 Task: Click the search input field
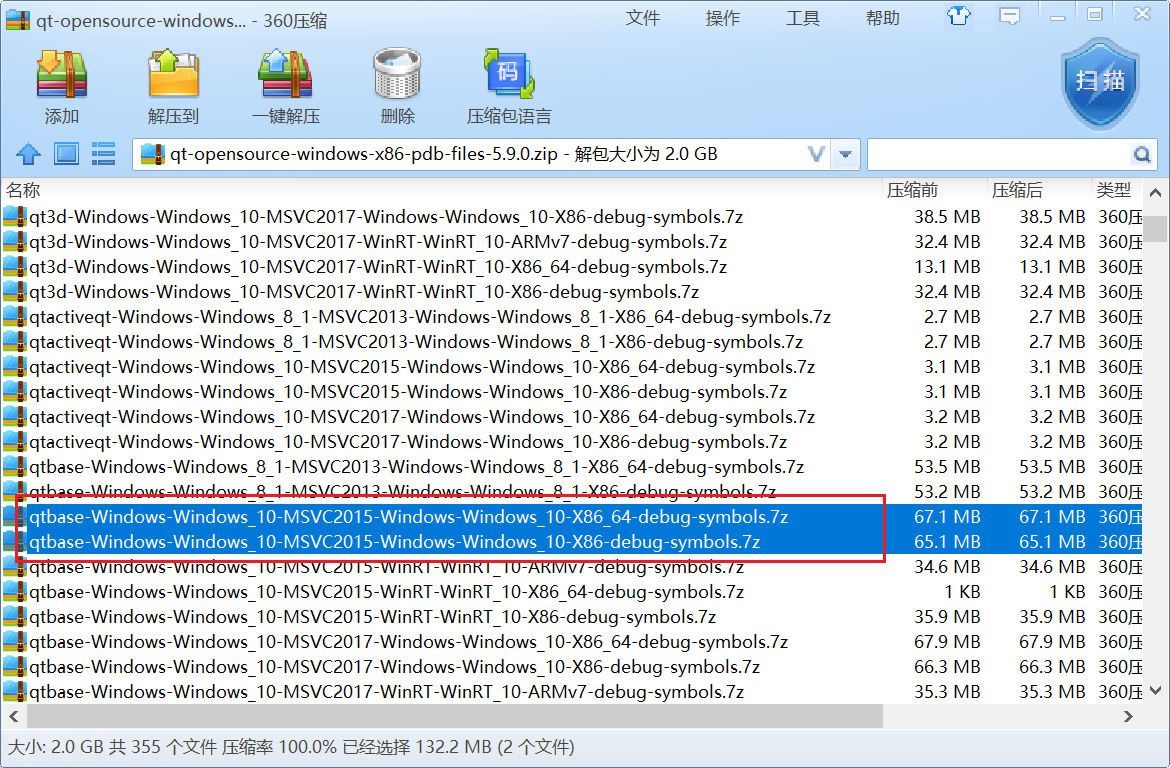coord(999,154)
